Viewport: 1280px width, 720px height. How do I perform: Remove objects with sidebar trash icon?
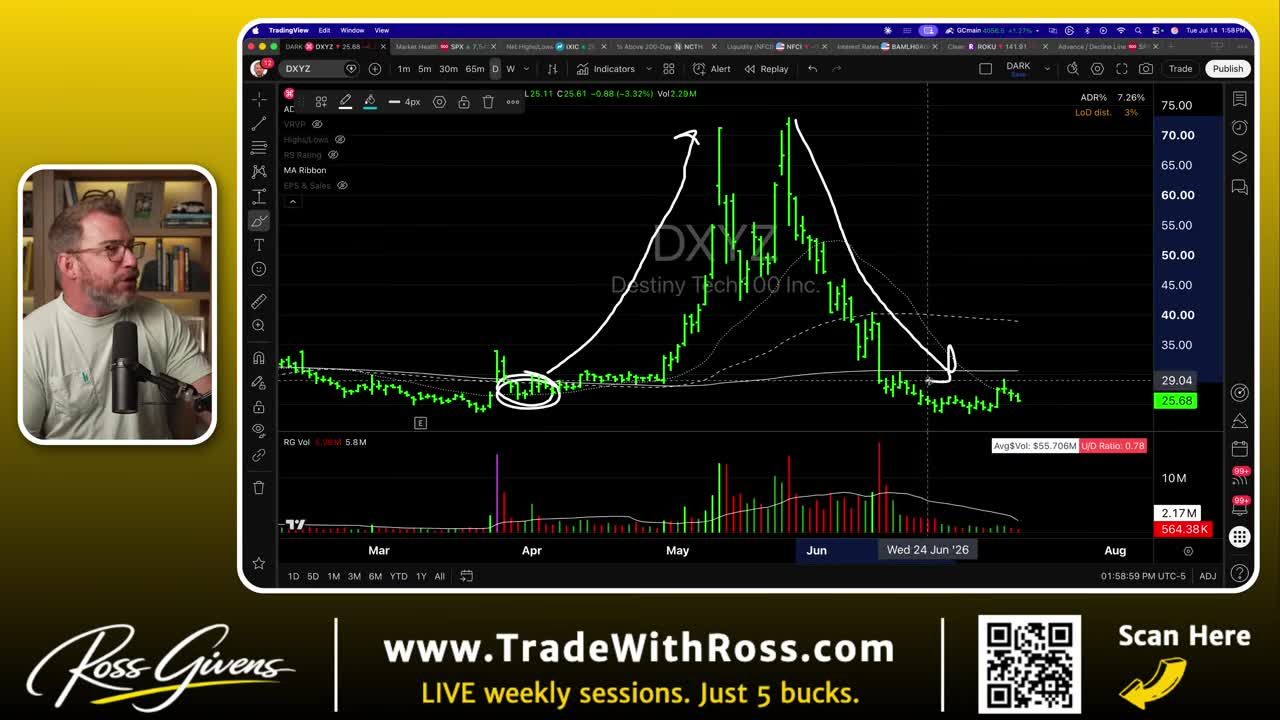point(259,487)
